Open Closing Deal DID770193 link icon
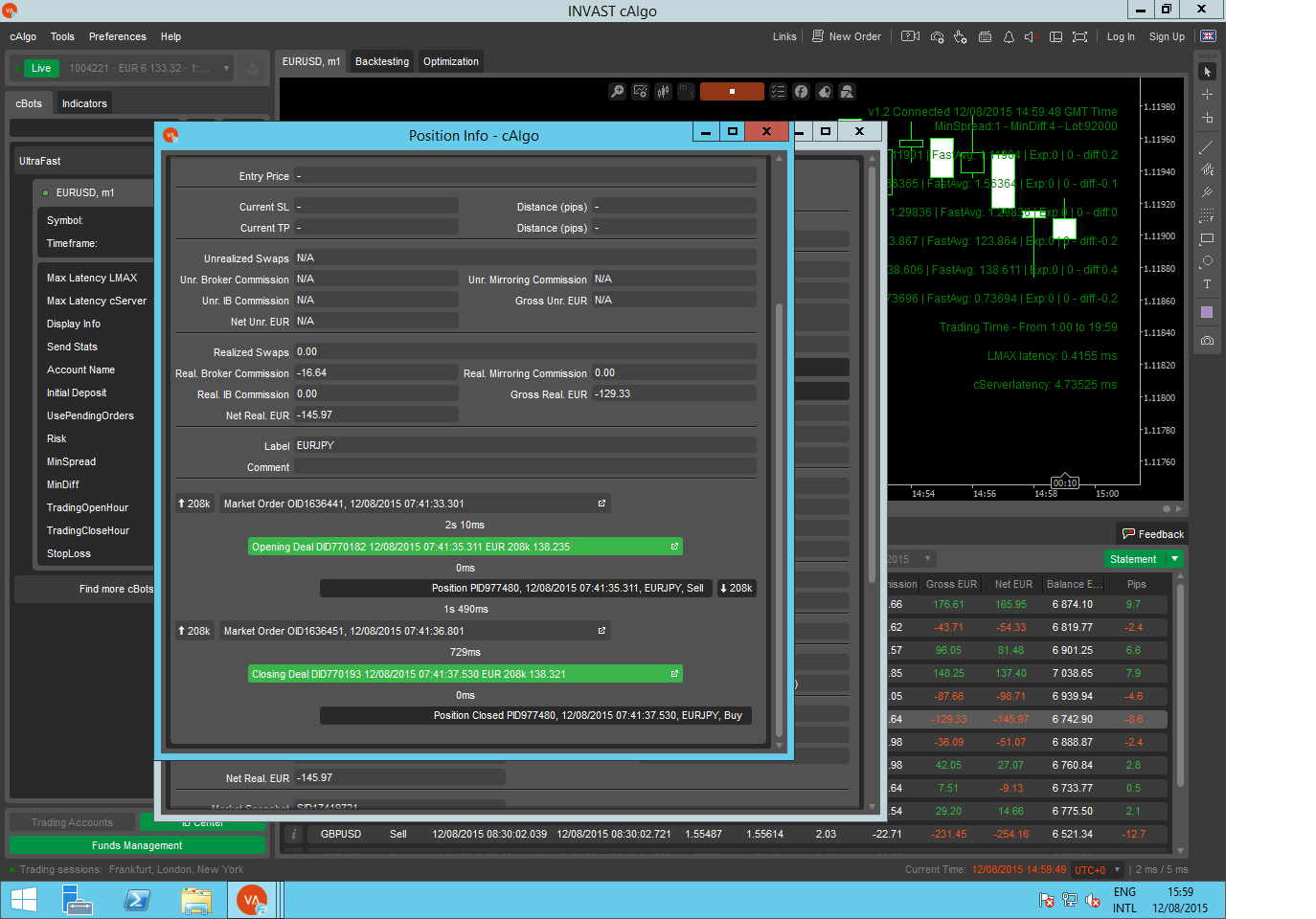 click(674, 674)
